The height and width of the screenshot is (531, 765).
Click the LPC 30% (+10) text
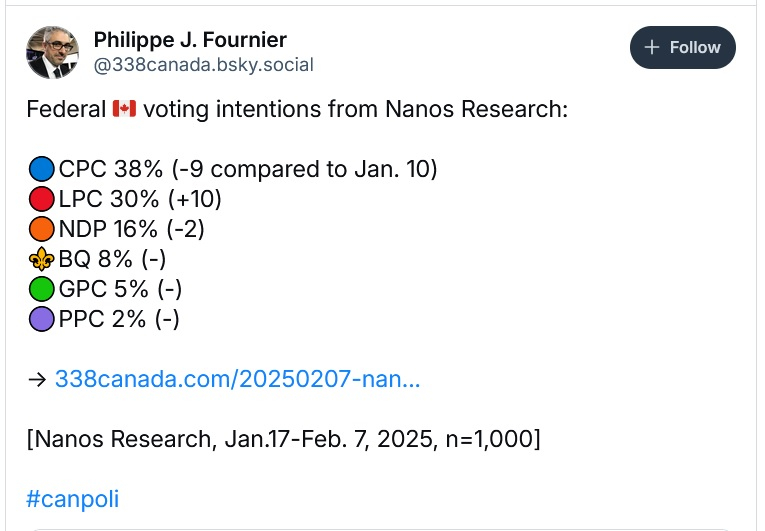[140, 199]
